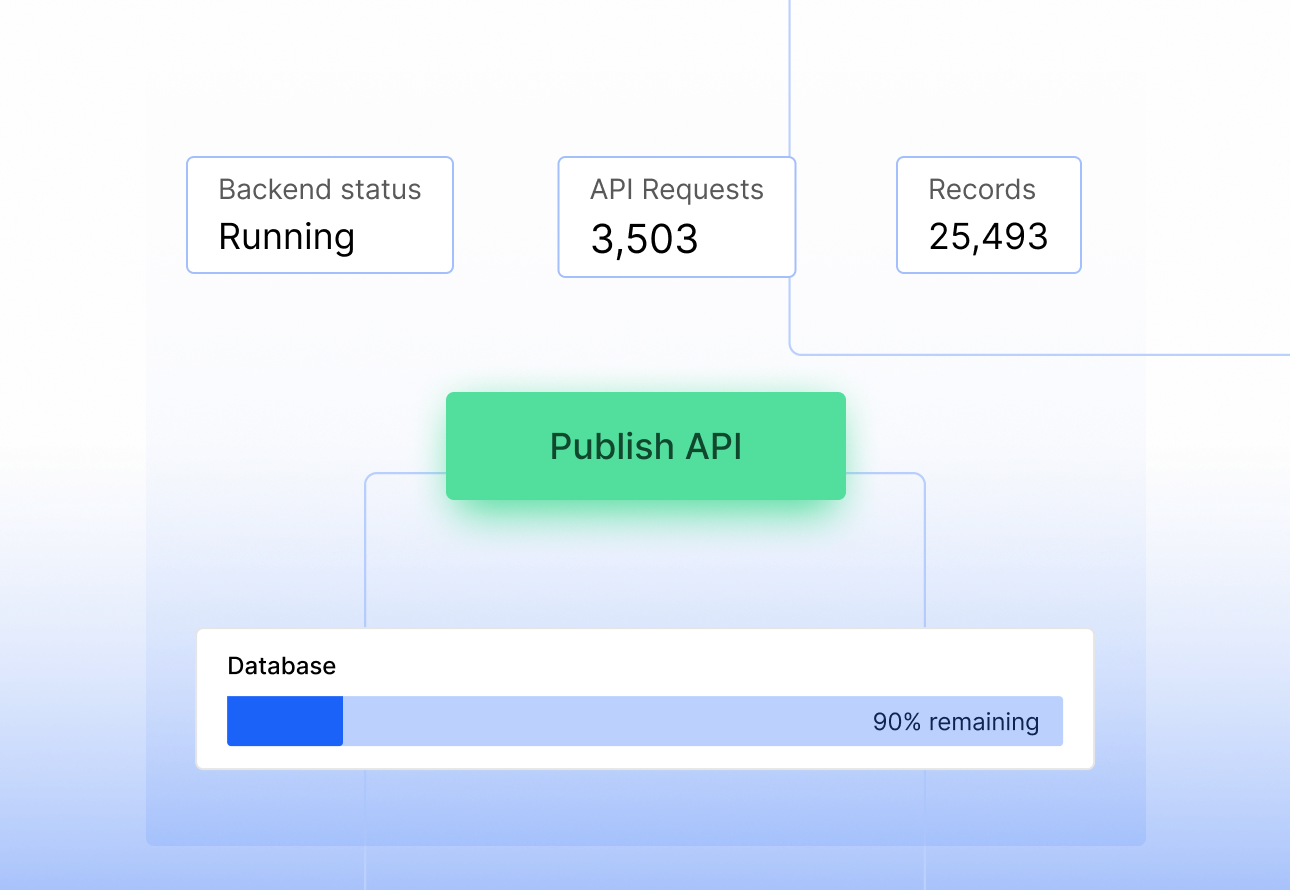Image resolution: width=1290 pixels, height=890 pixels.
Task: Select the light progress track to adjust usage
Action: click(700, 720)
